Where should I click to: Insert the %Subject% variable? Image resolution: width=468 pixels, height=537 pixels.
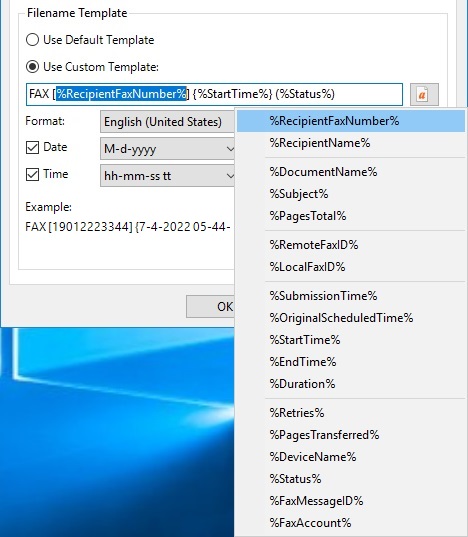[351, 194]
